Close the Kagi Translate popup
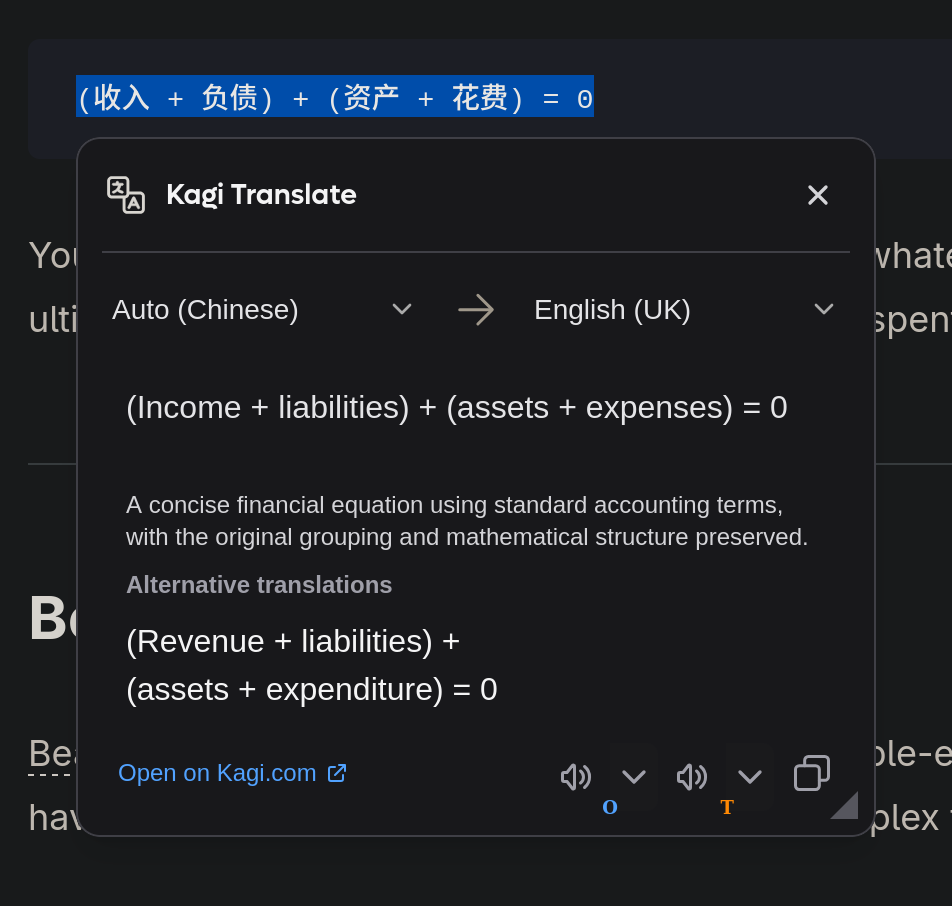 [818, 195]
